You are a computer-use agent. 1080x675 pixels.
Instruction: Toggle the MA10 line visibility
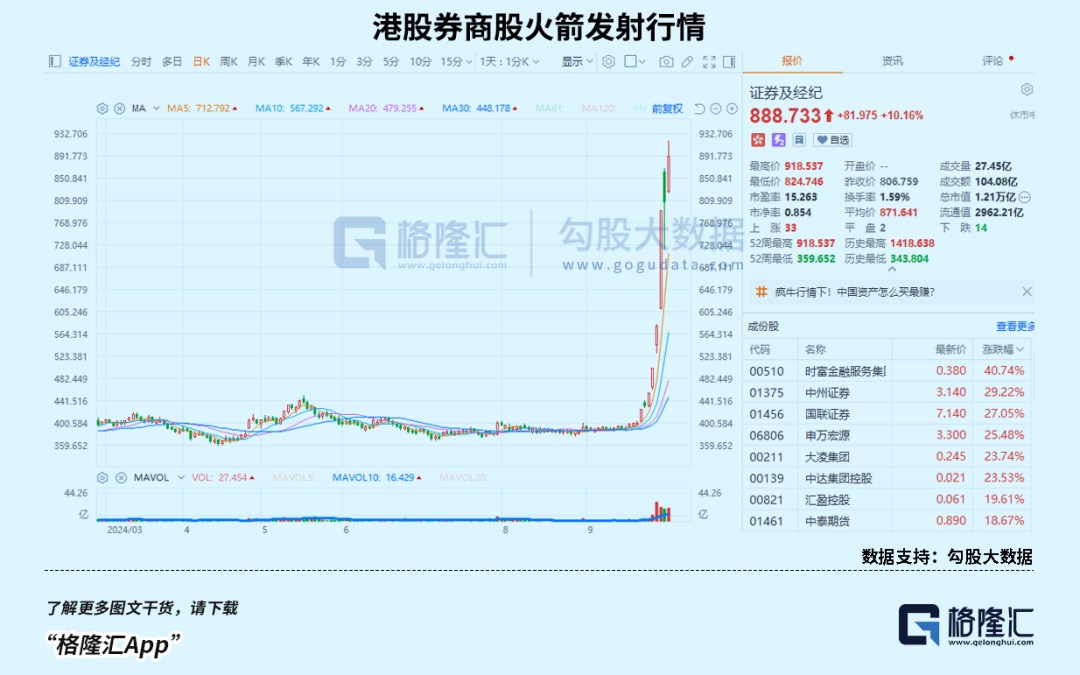point(293,108)
